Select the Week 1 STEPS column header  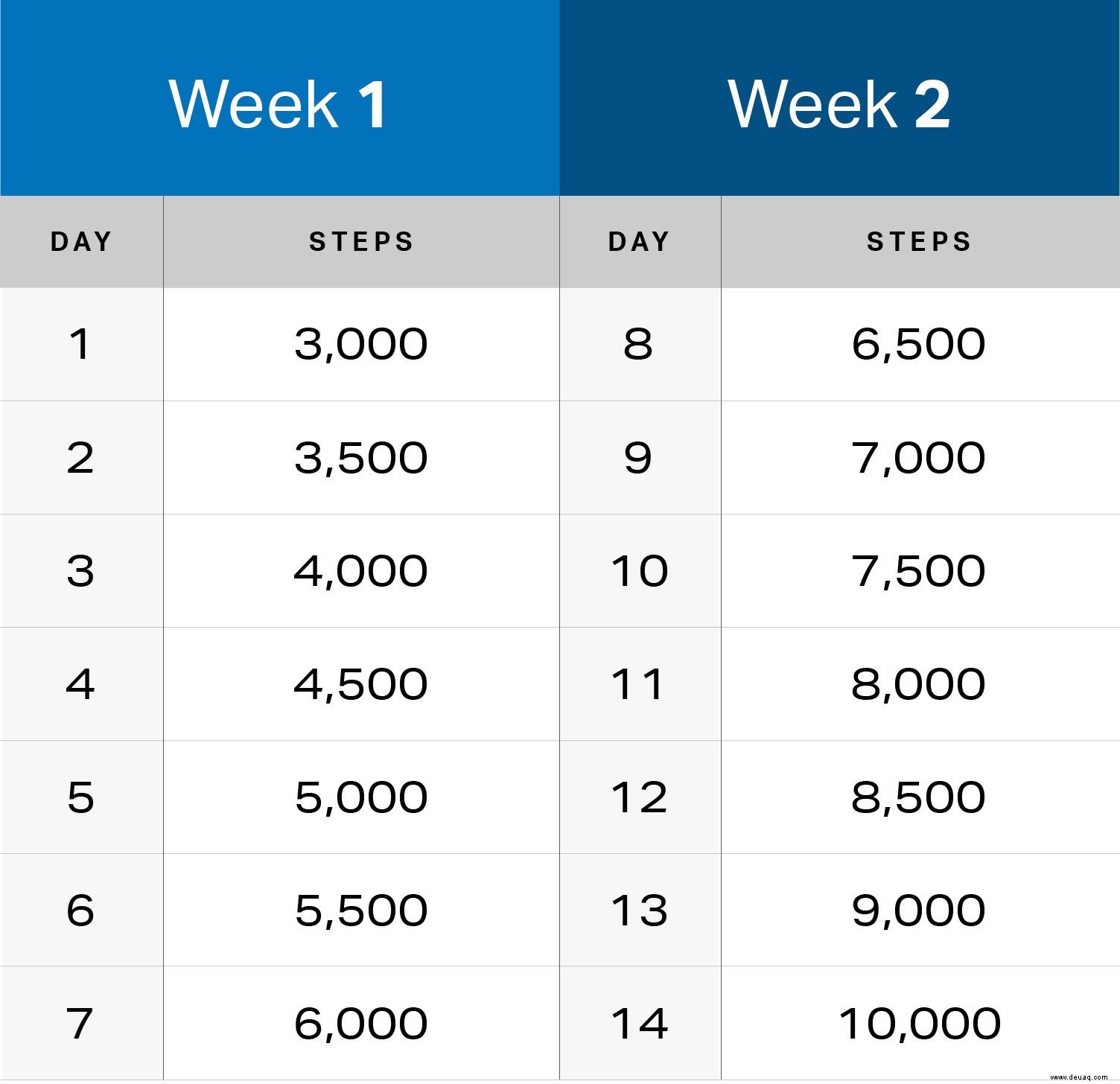(361, 242)
